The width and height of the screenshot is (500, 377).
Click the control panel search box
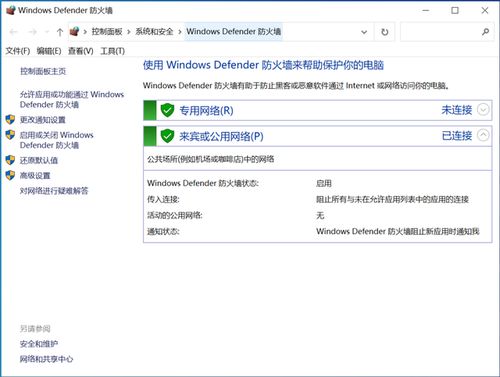point(440,32)
